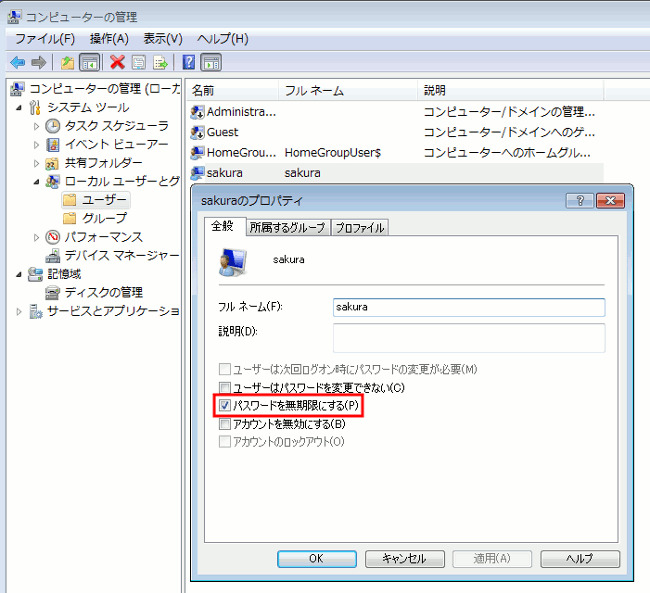This screenshot has width=650, height=593.
Task: Collapse the ローカル ユーザーとグループ tree node
Action: 37,181
